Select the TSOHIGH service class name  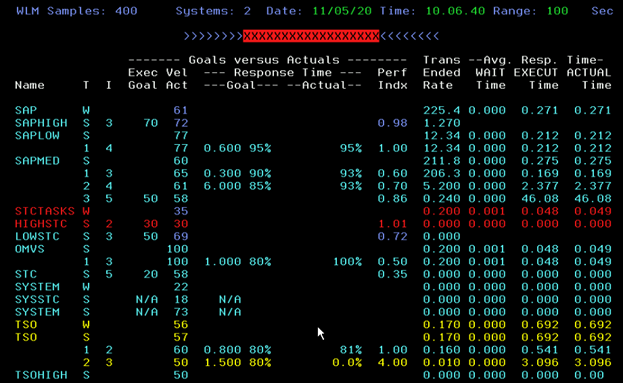[41, 375]
